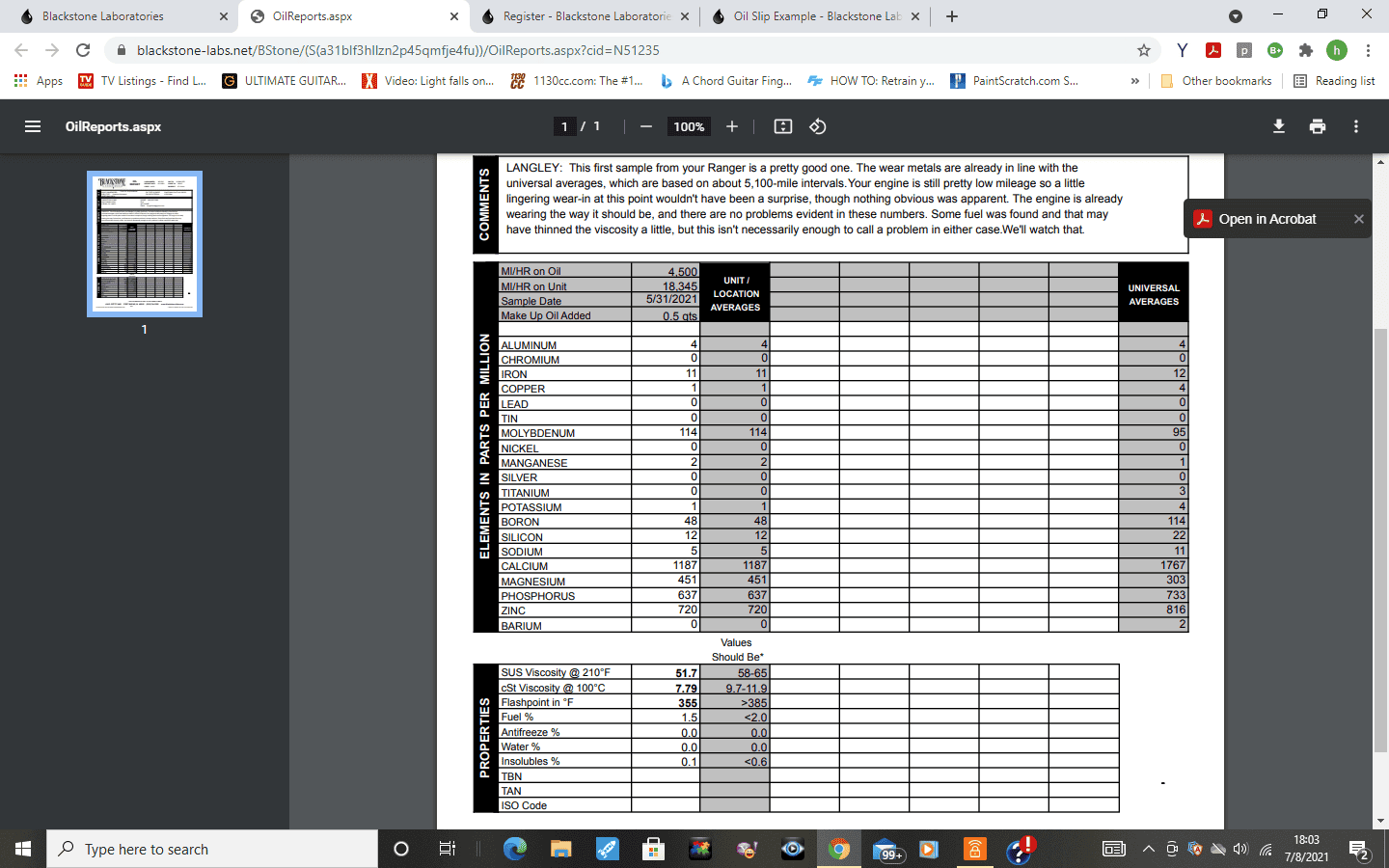Viewport: 1389px width, 868px height.
Task: Open the Windows Start menu
Action: (23, 849)
